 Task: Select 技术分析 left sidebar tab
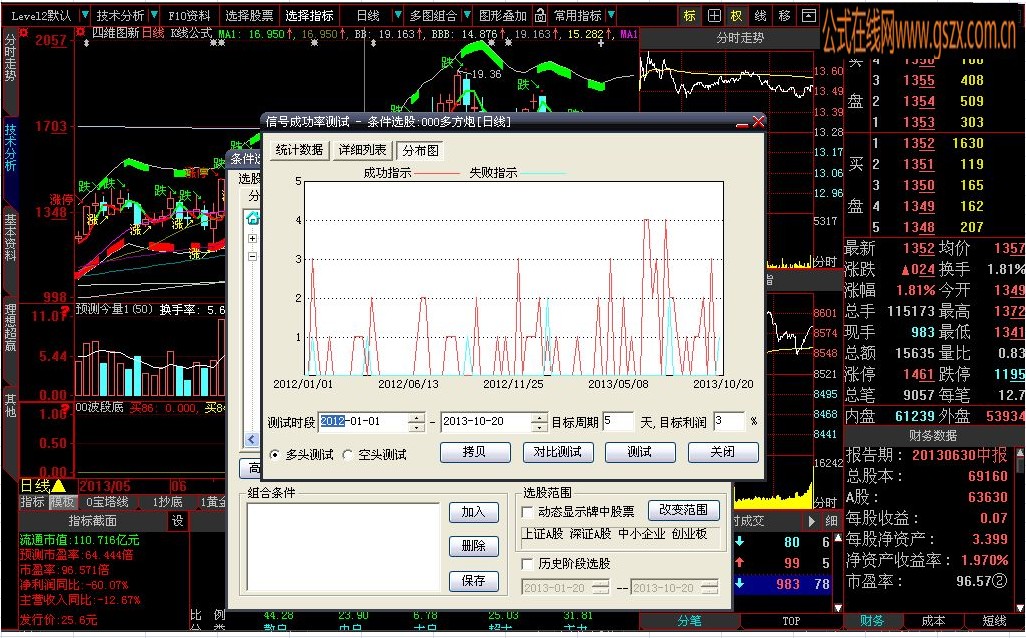[x=10, y=148]
